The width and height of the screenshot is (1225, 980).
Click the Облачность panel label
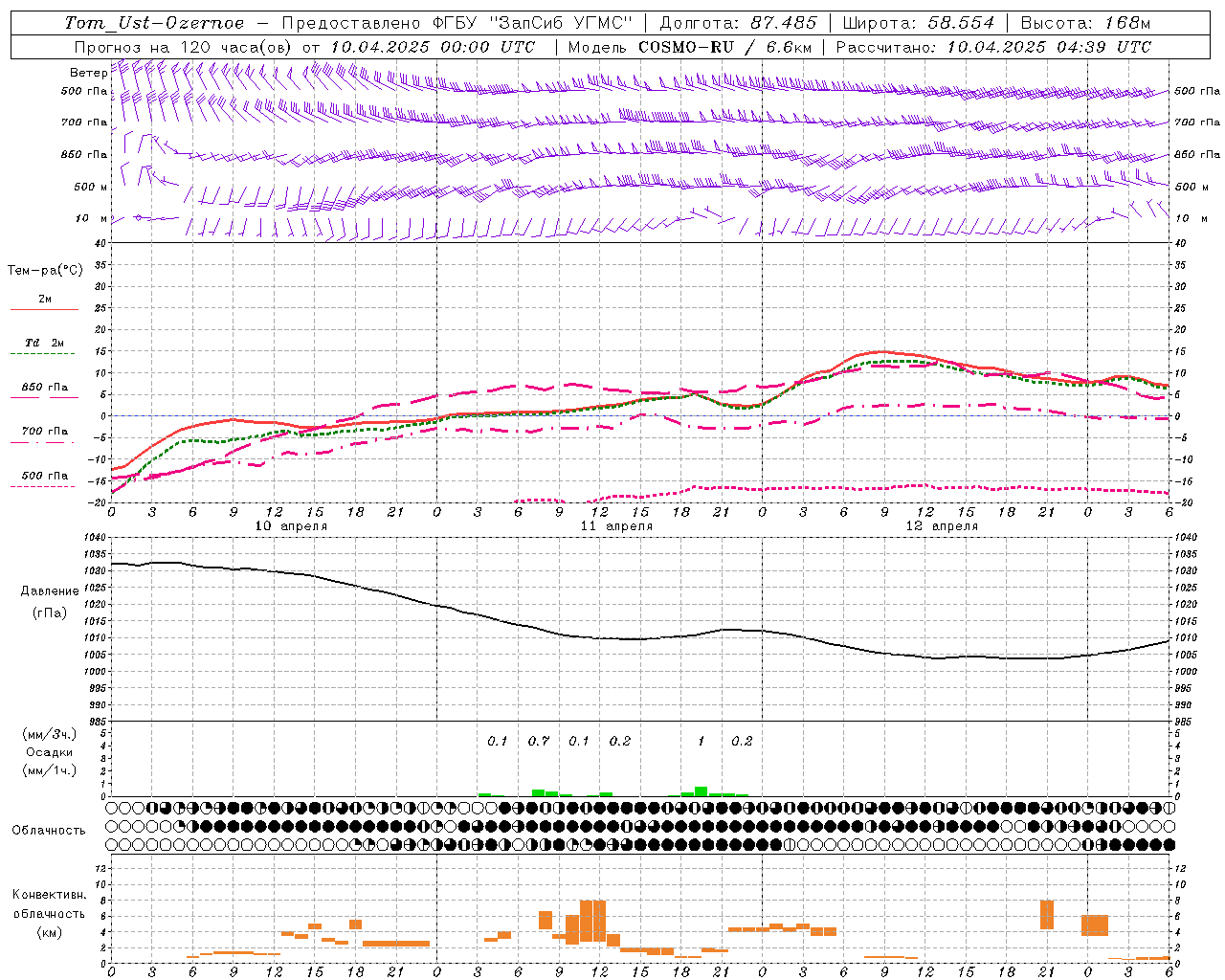click(49, 831)
